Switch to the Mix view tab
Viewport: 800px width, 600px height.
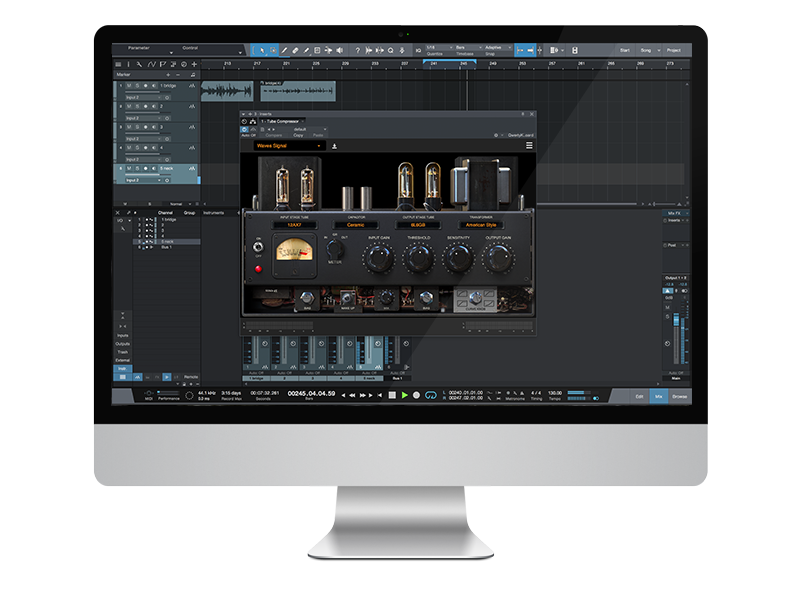(659, 396)
